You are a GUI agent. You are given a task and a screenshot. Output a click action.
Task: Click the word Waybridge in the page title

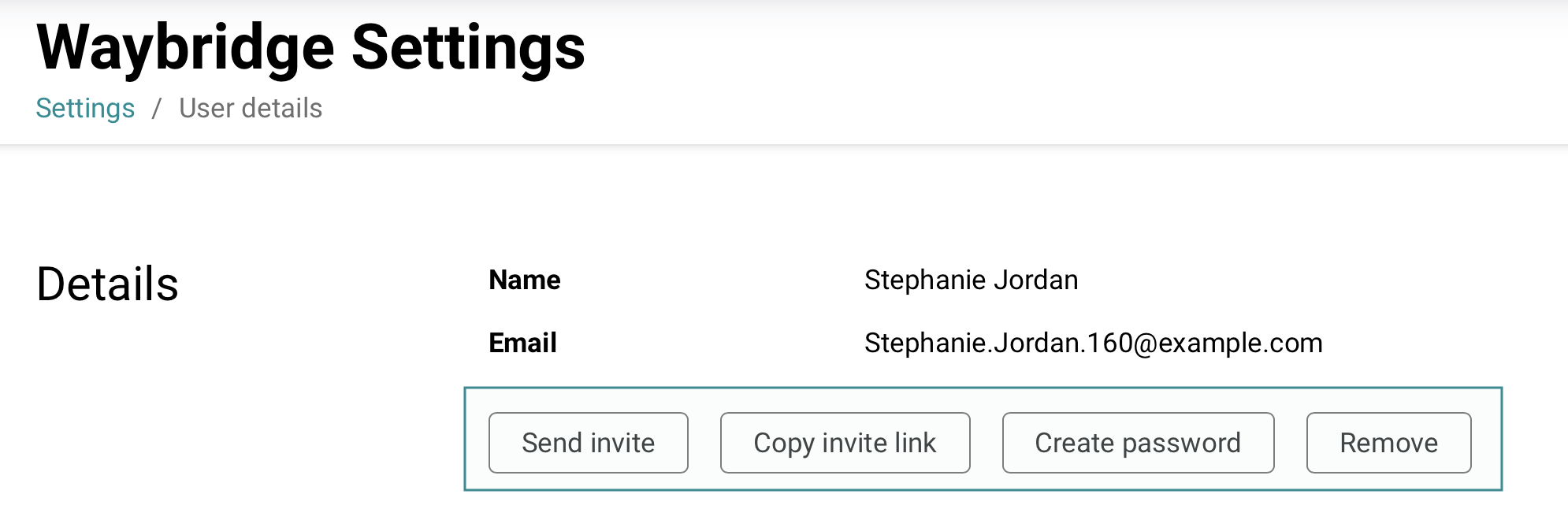[185, 49]
